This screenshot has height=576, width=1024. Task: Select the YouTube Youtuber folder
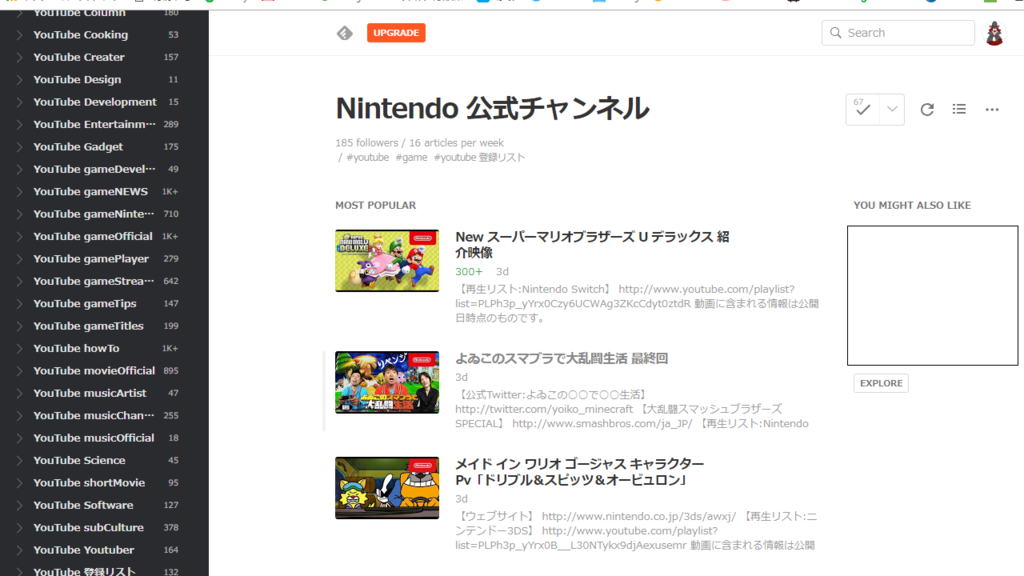[x=84, y=550]
